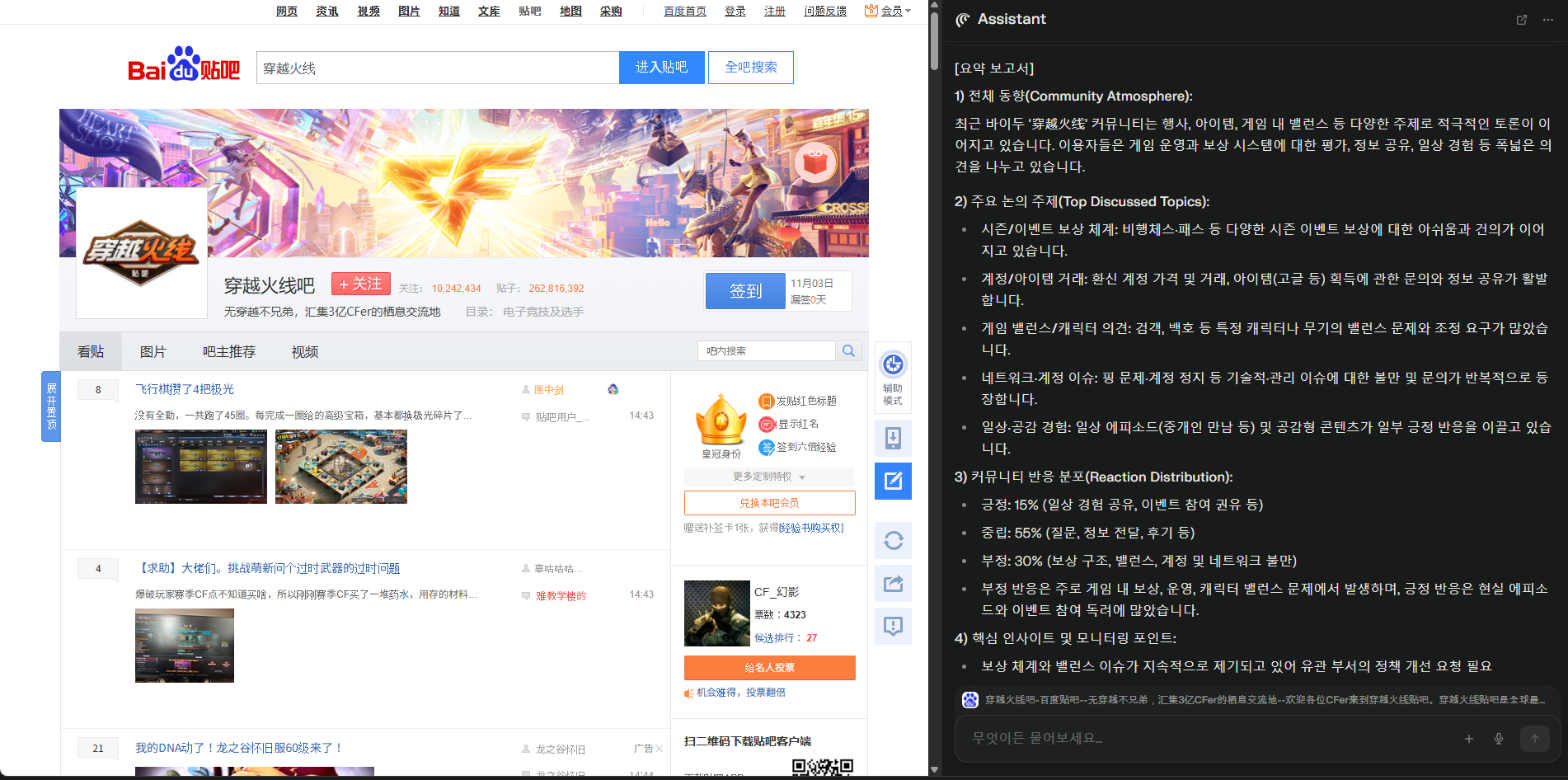Image resolution: width=1568 pixels, height=780 pixels.
Task: Click the 签到 sign-in button
Action: point(745,291)
